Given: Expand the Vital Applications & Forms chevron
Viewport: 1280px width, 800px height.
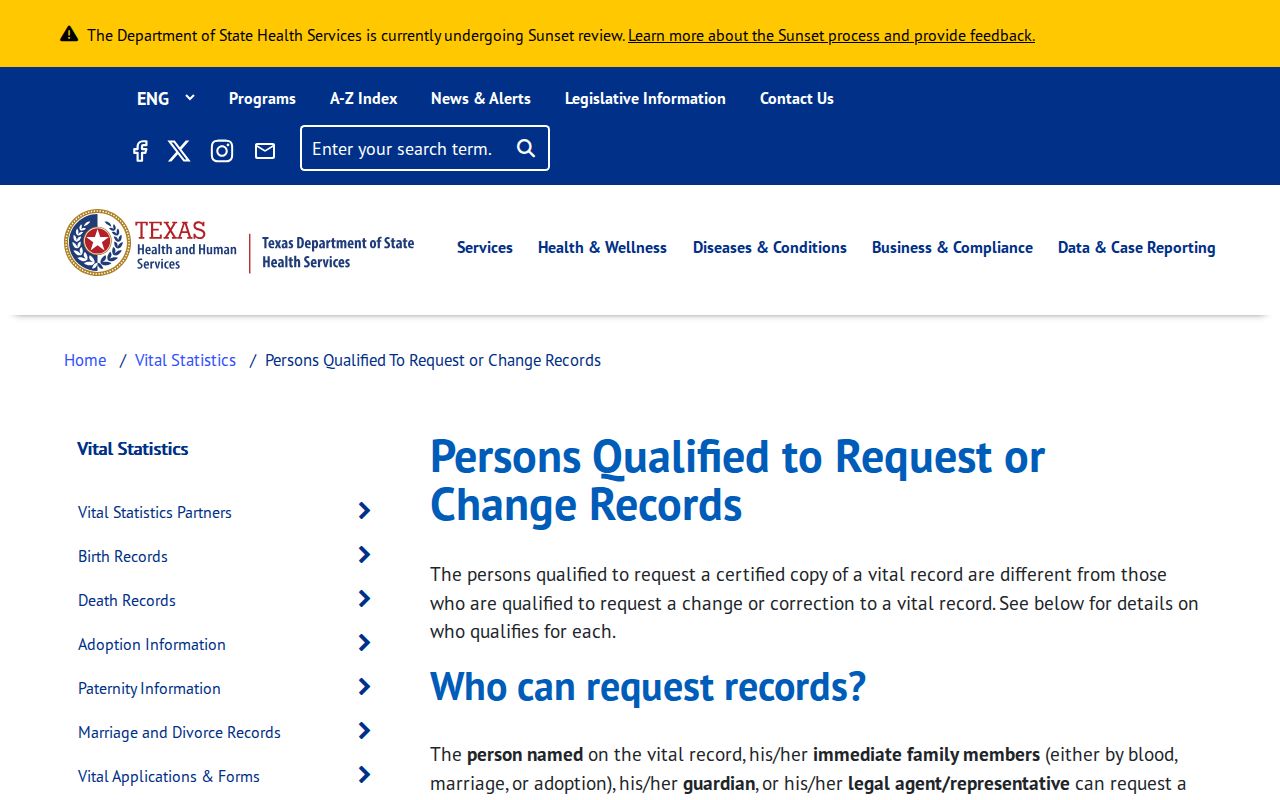Looking at the screenshot, I should tap(364, 775).
